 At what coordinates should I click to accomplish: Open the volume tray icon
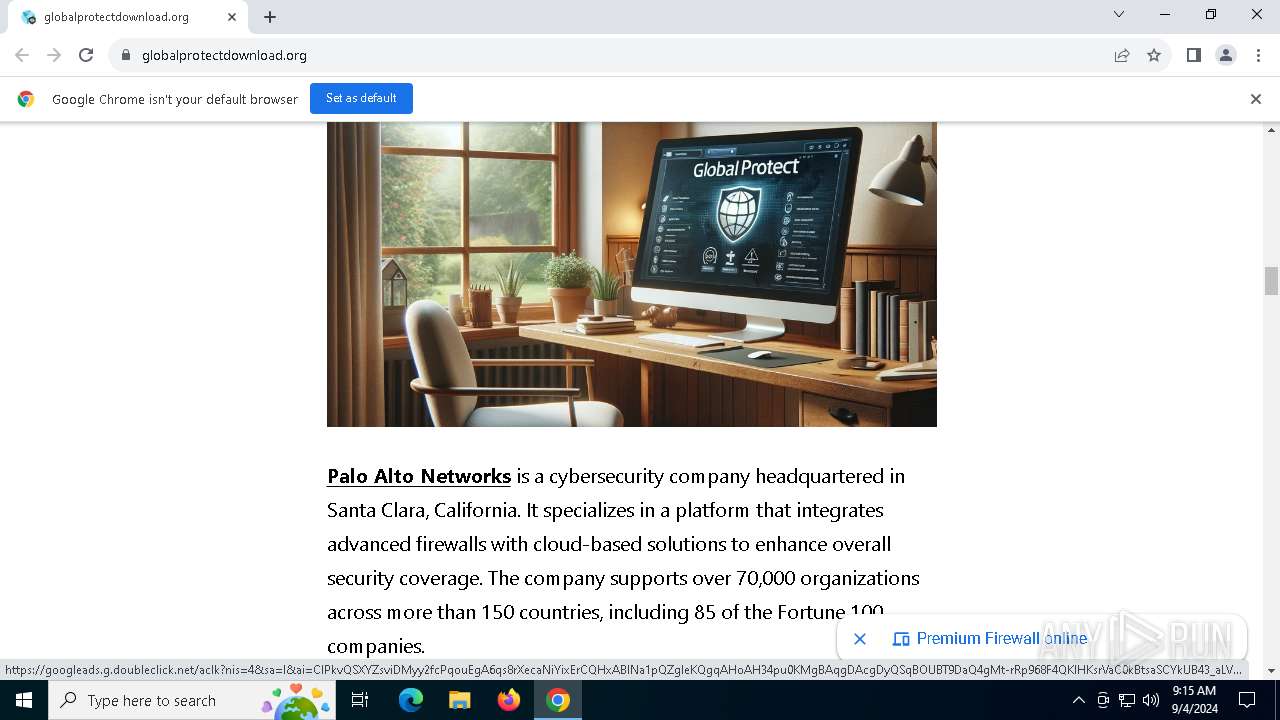tap(1151, 700)
